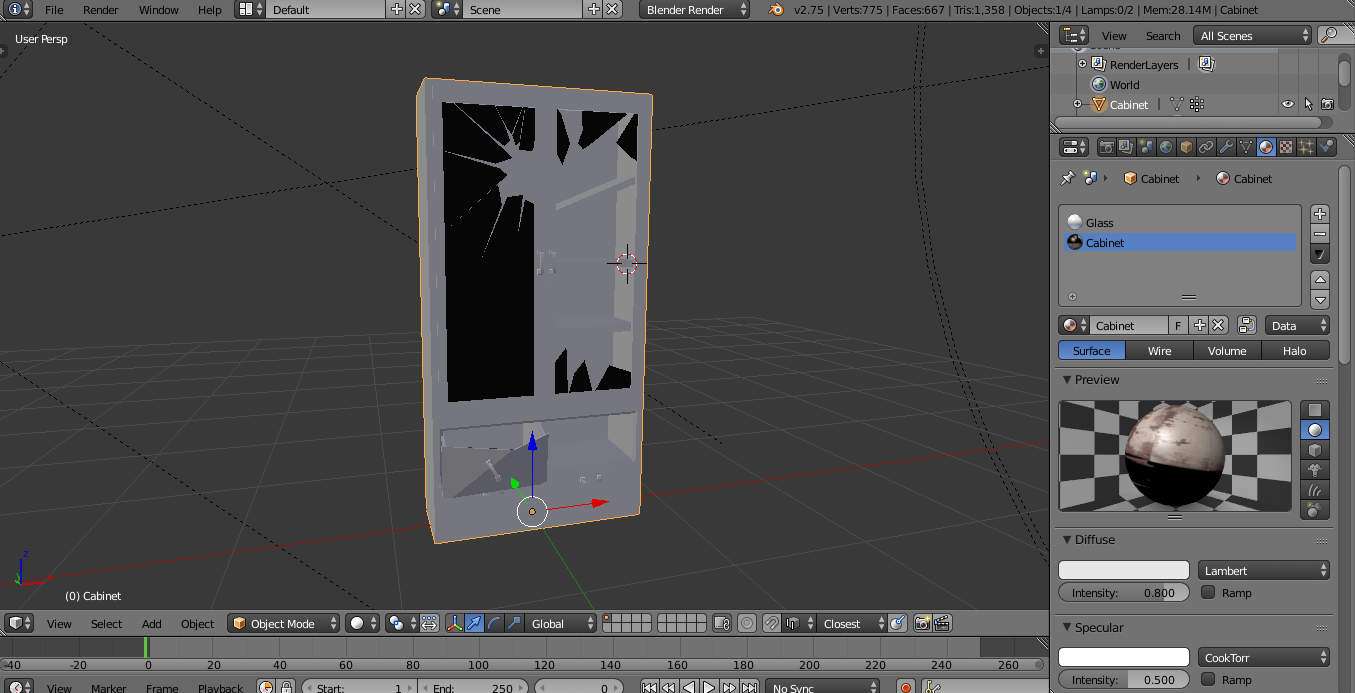1355x693 pixels.
Task: Click the diffuse color swatch
Action: [1124, 570]
